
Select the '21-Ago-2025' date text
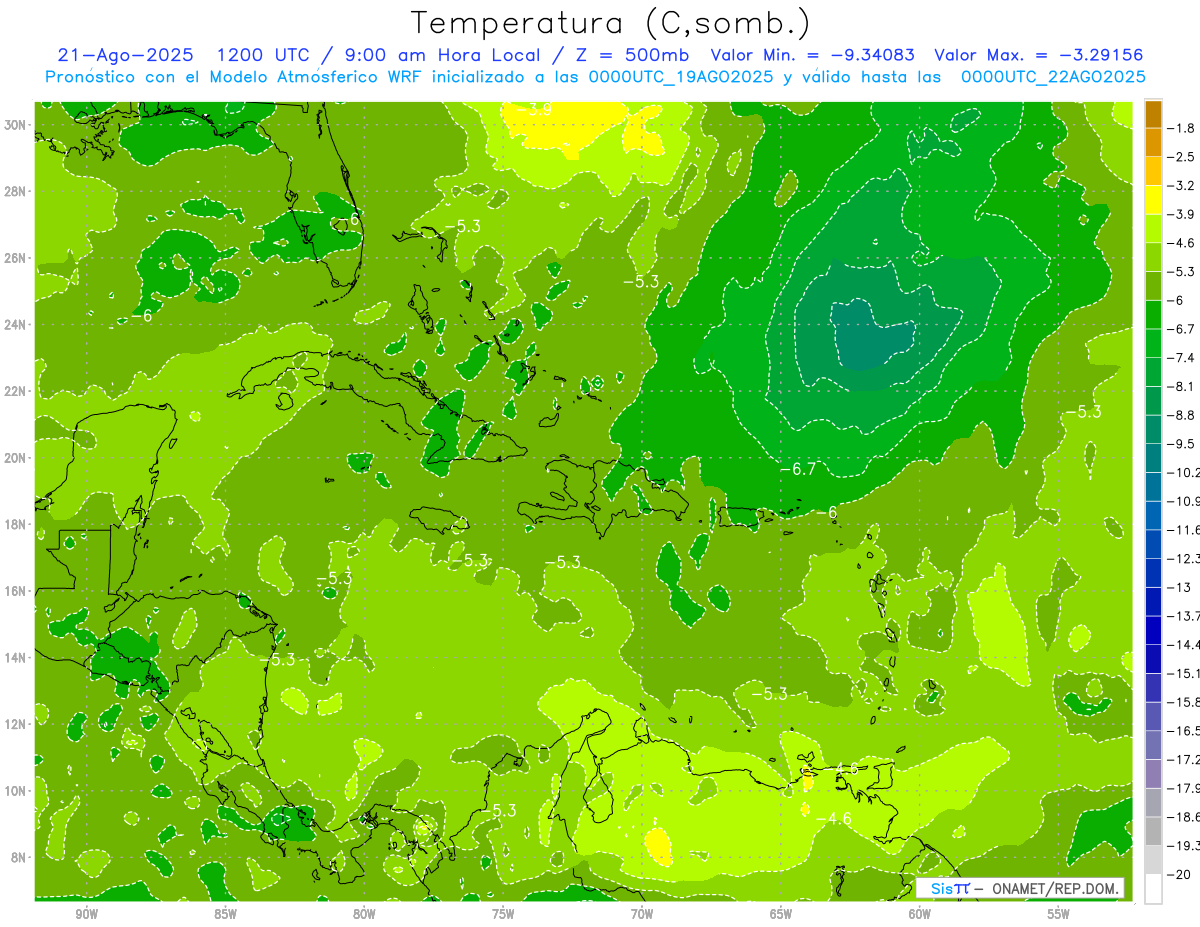125,55
